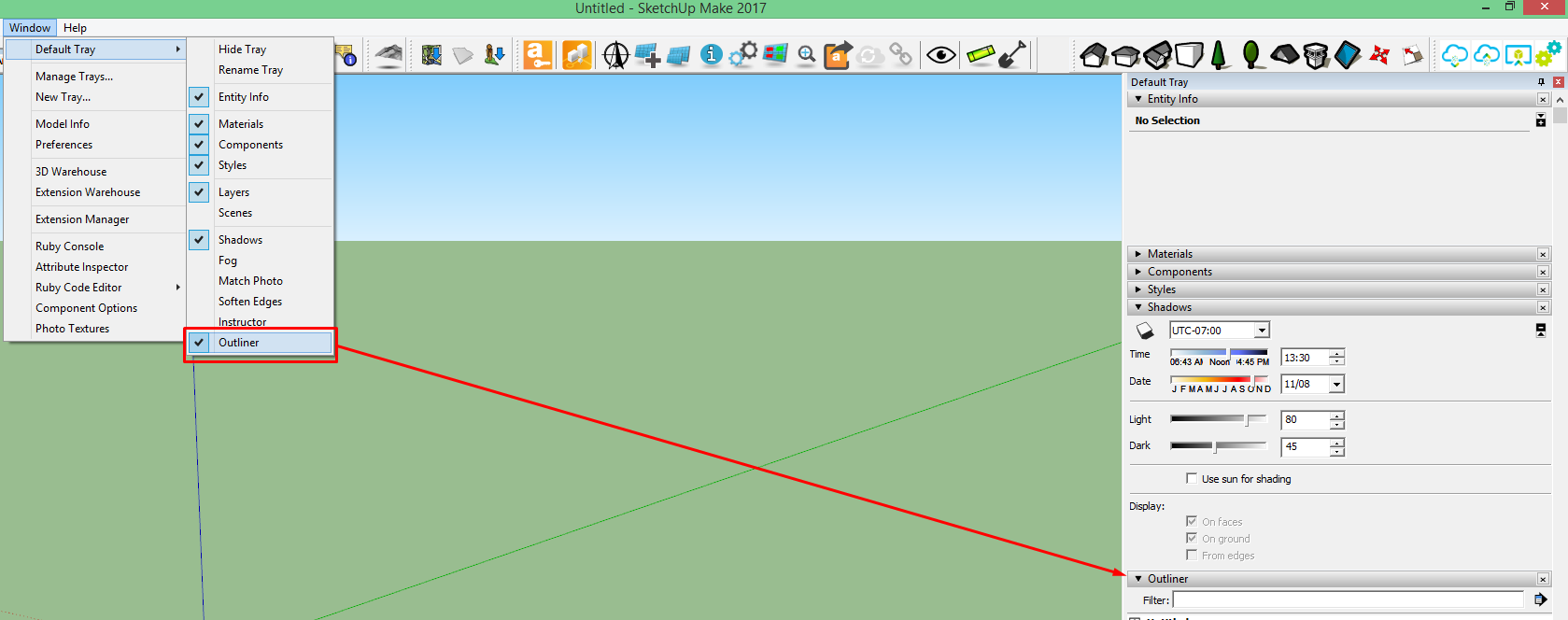Click Shadows panel details toggle button
The width and height of the screenshot is (1568, 620).
[x=1541, y=331]
